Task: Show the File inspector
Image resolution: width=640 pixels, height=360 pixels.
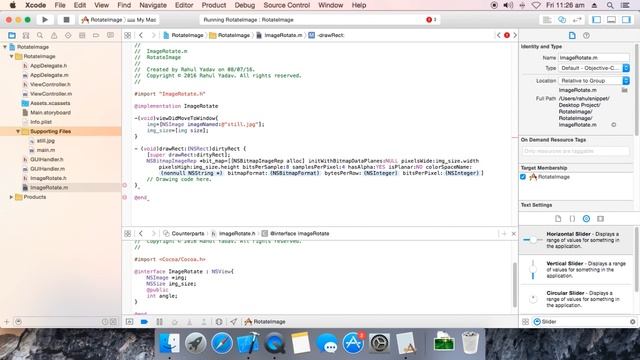Action: pyautogui.click(x=572, y=36)
